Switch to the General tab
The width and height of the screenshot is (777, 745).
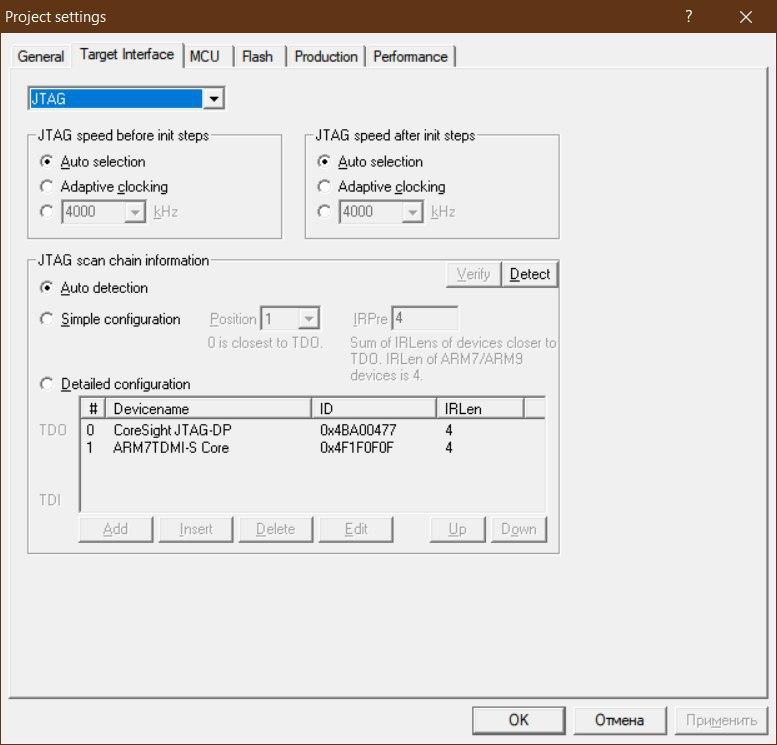coord(41,56)
